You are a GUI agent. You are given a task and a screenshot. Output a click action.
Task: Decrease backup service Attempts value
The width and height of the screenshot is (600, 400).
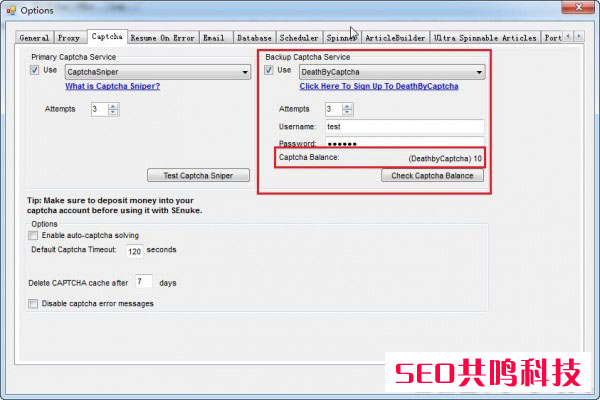point(347,112)
